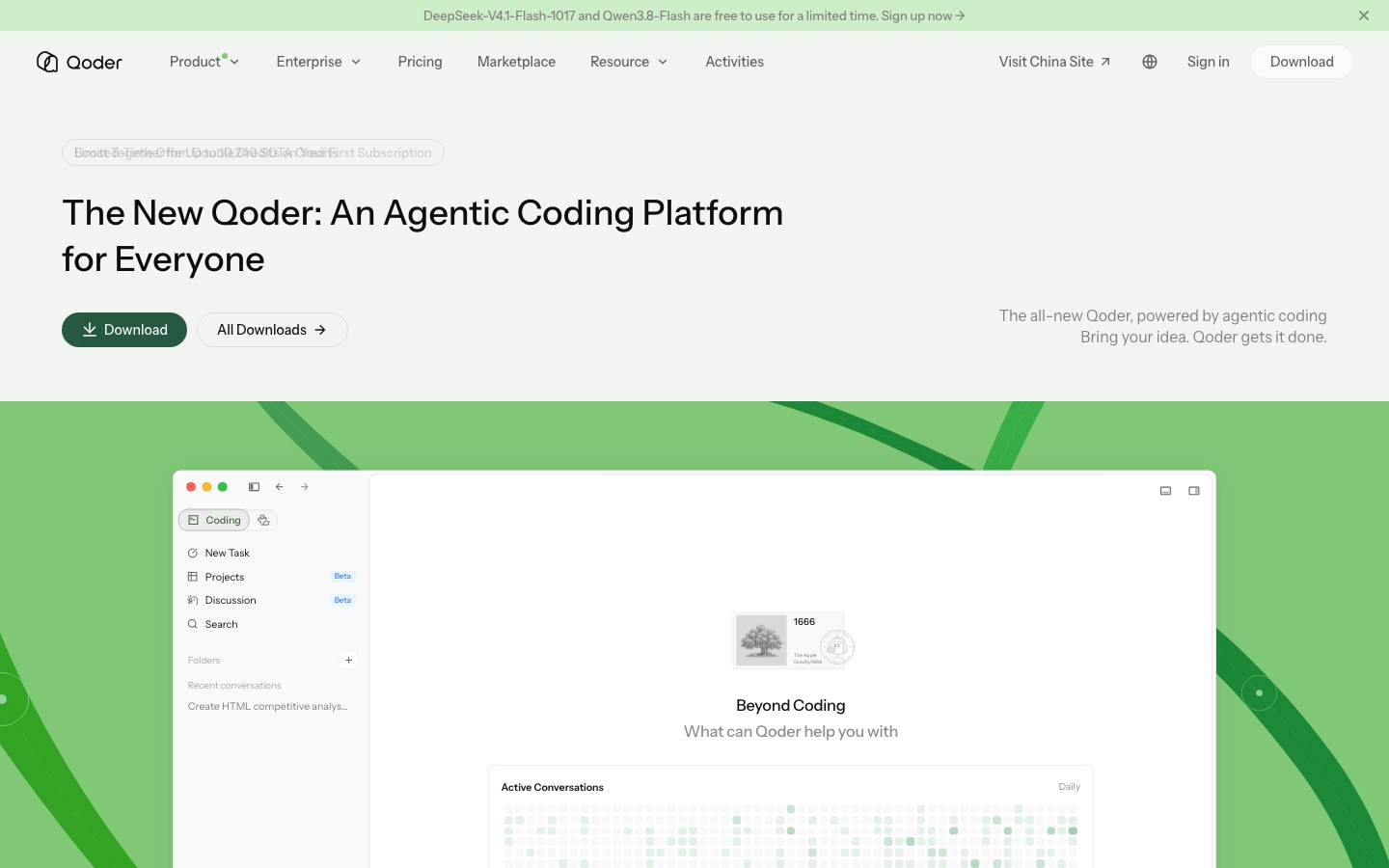The image size is (1389, 868).
Task: Click the yellow window dot in preview
Action: 206,487
